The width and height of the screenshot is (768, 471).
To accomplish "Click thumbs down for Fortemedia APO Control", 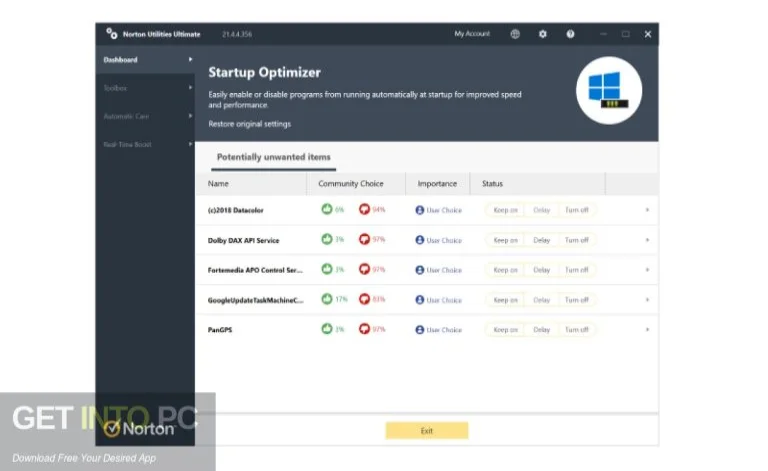I will tap(364, 269).
